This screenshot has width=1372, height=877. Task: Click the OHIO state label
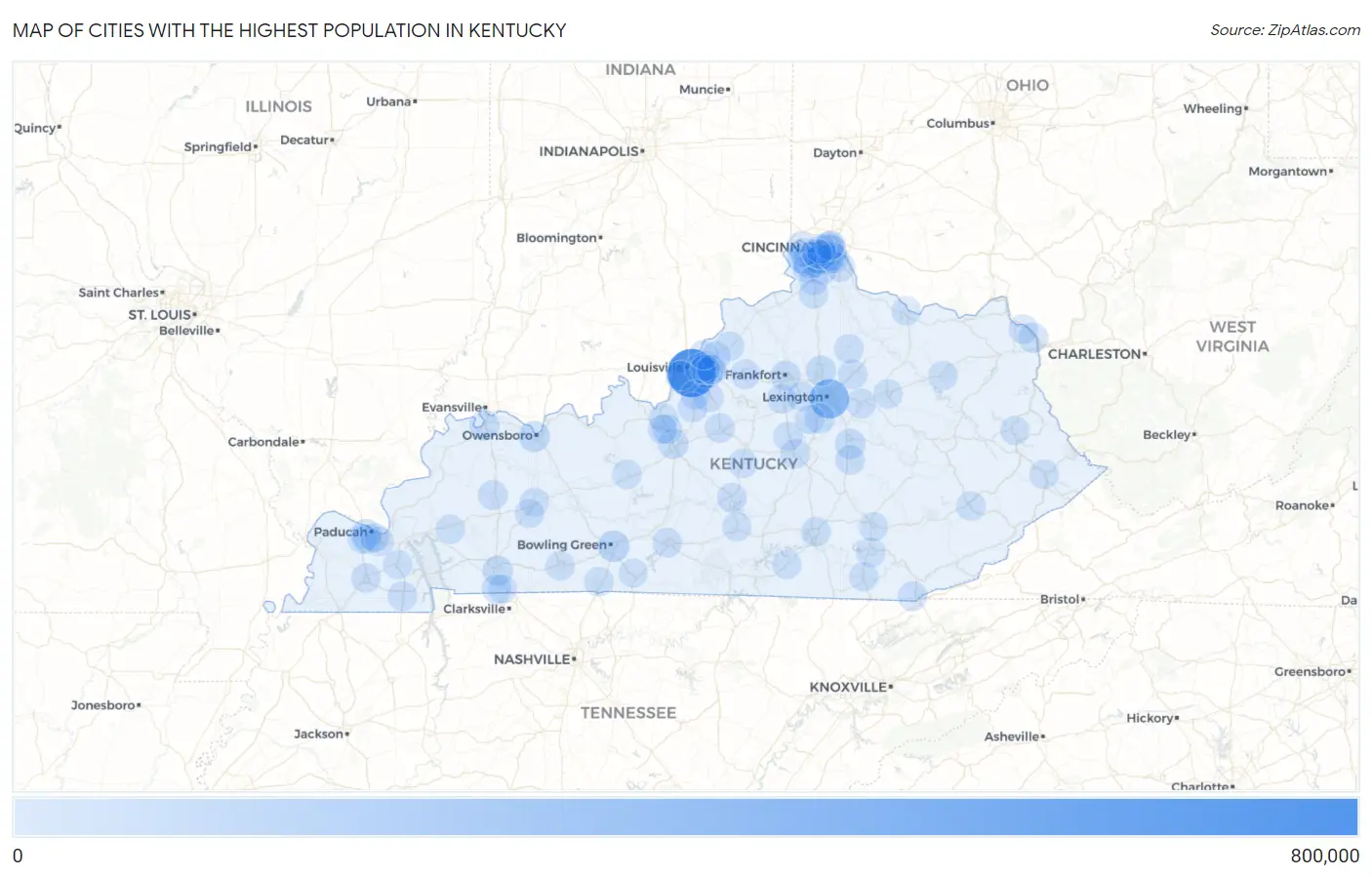[x=1028, y=86]
